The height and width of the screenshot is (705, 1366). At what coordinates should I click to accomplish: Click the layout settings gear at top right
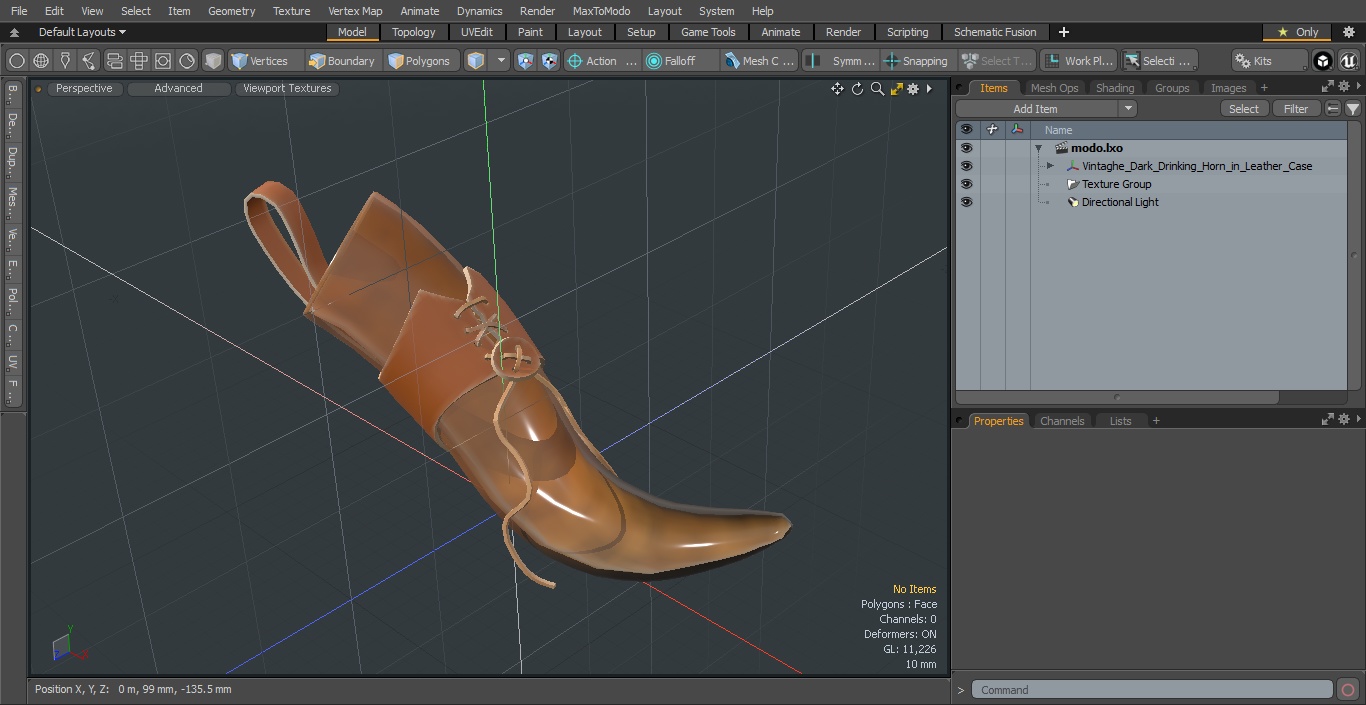coord(1349,32)
